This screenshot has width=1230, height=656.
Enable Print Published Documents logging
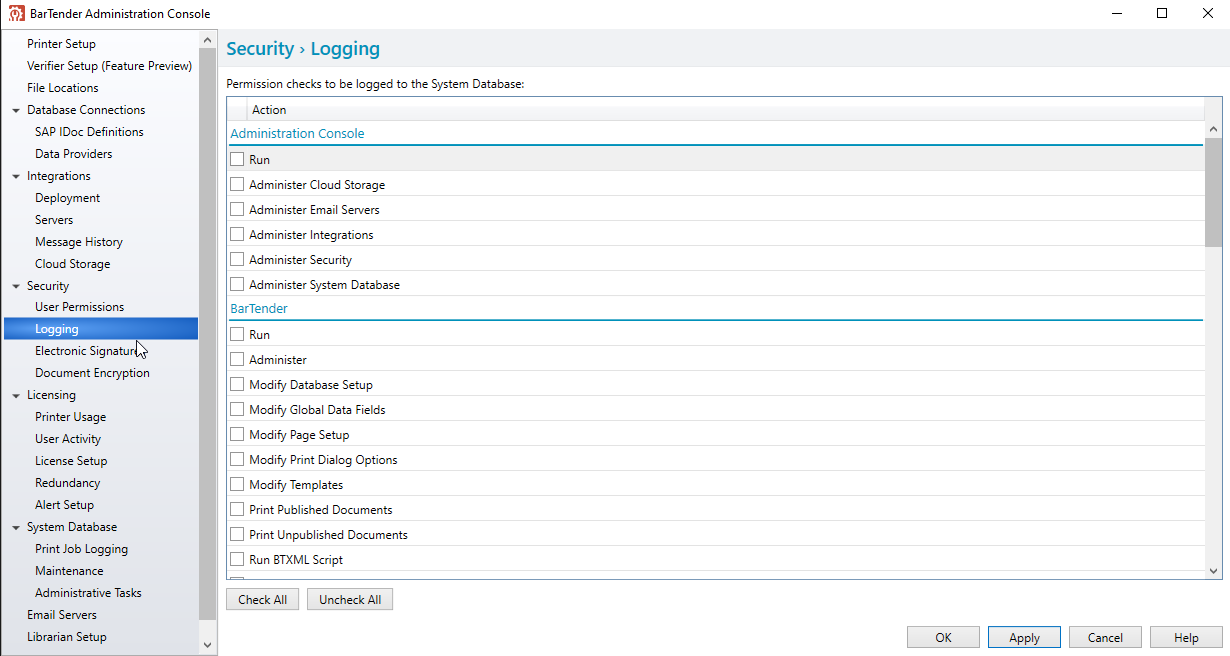[x=237, y=509]
